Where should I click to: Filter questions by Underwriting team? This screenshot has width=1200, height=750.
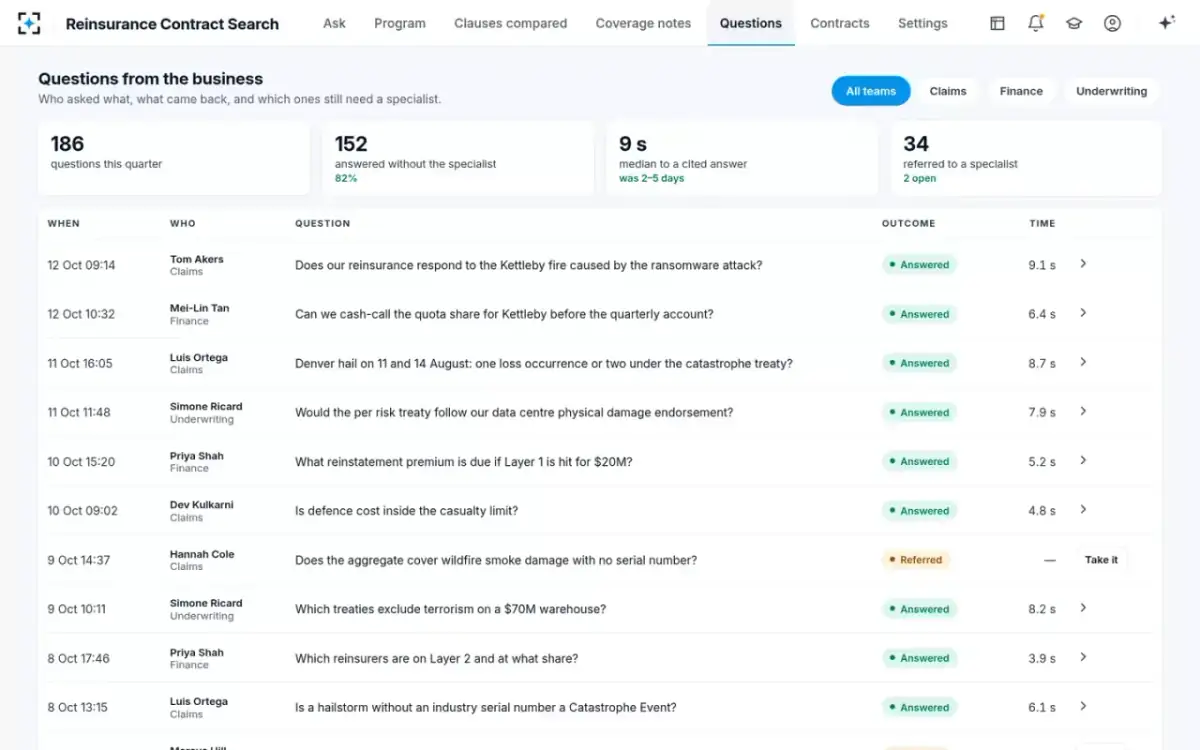click(1111, 91)
